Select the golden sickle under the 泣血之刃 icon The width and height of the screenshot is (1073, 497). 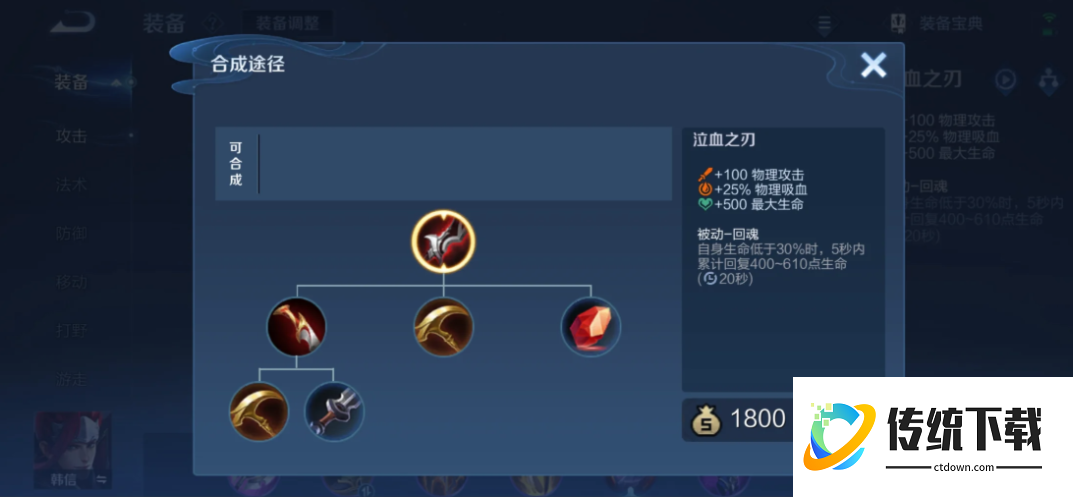tap(443, 327)
